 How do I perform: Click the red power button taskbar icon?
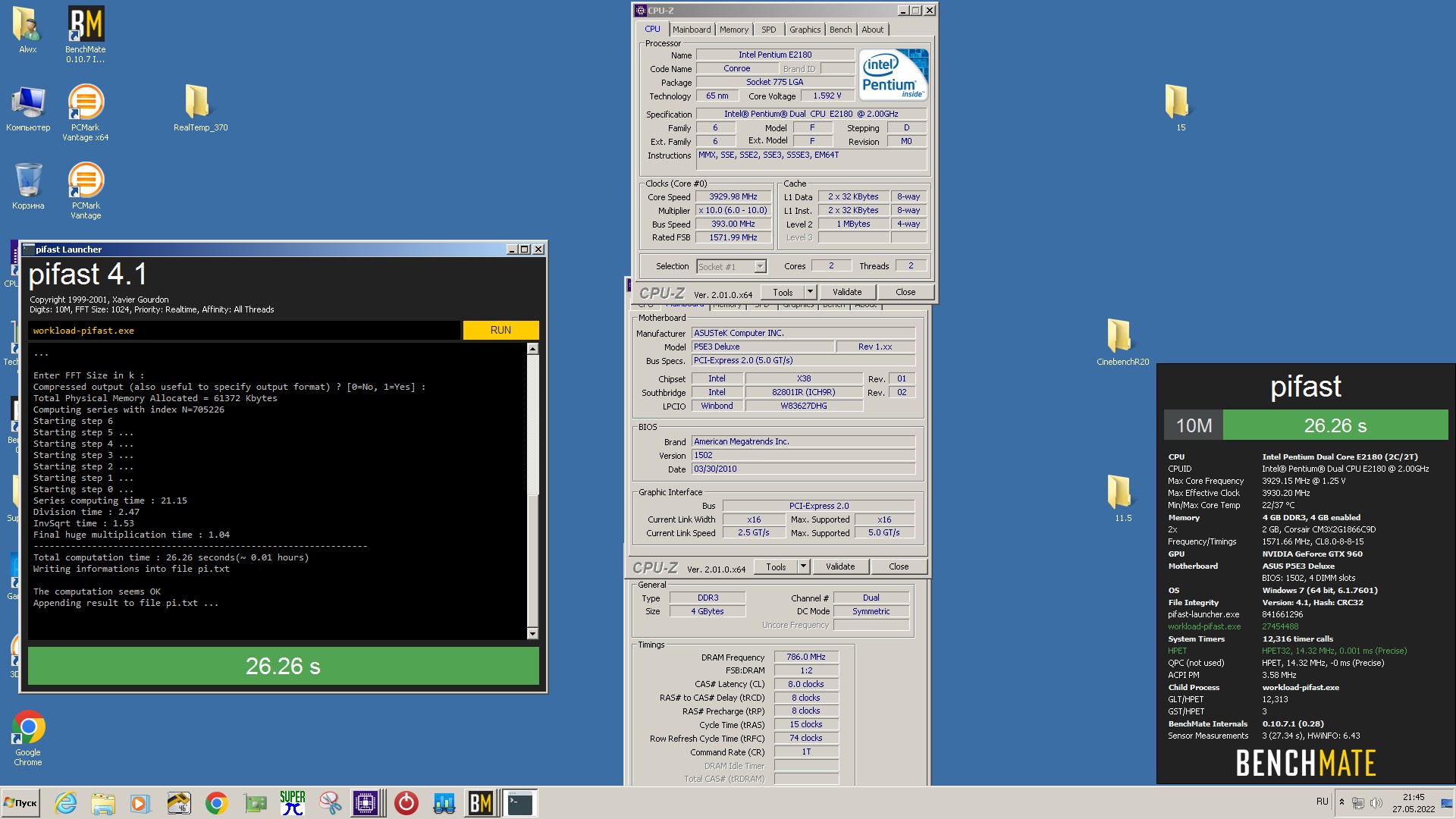pyautogui.click(x=406, y=803)
